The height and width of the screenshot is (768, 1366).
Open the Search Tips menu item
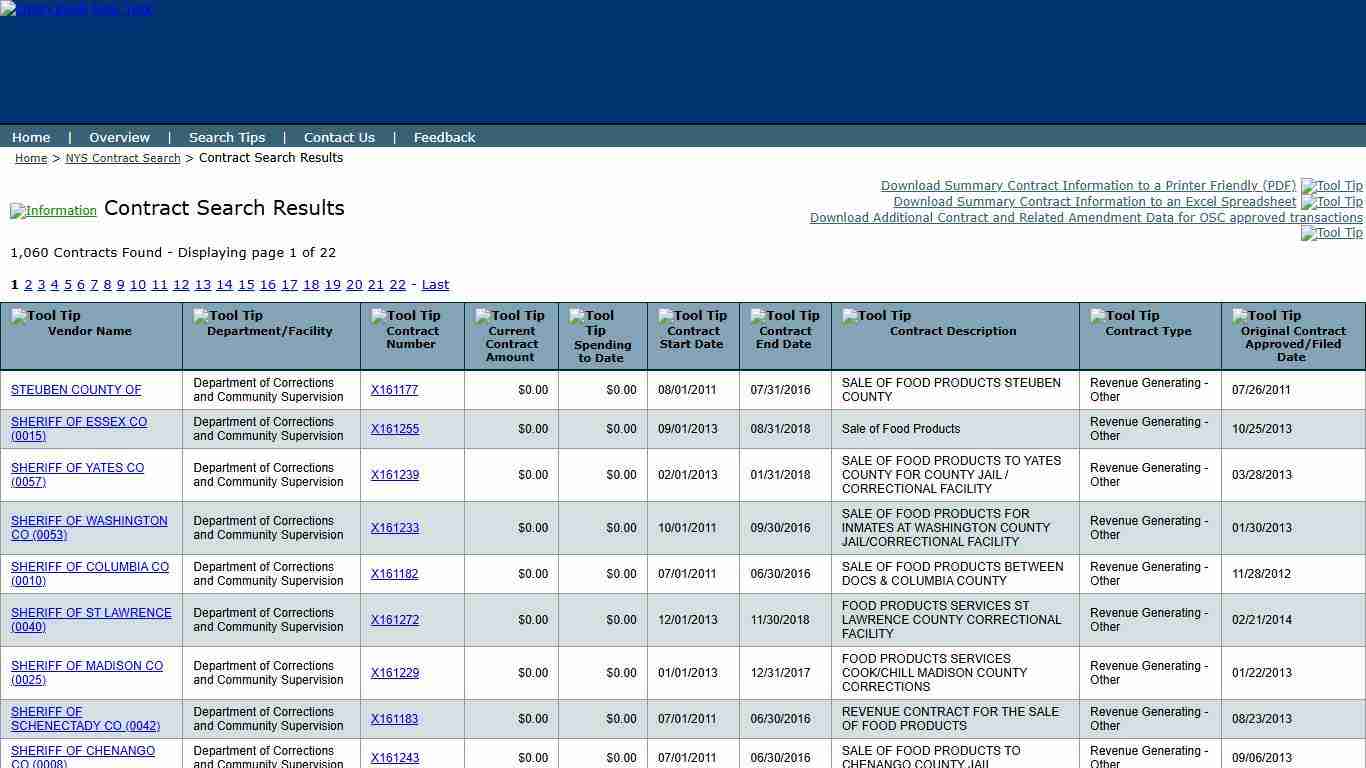click(227, 137)
